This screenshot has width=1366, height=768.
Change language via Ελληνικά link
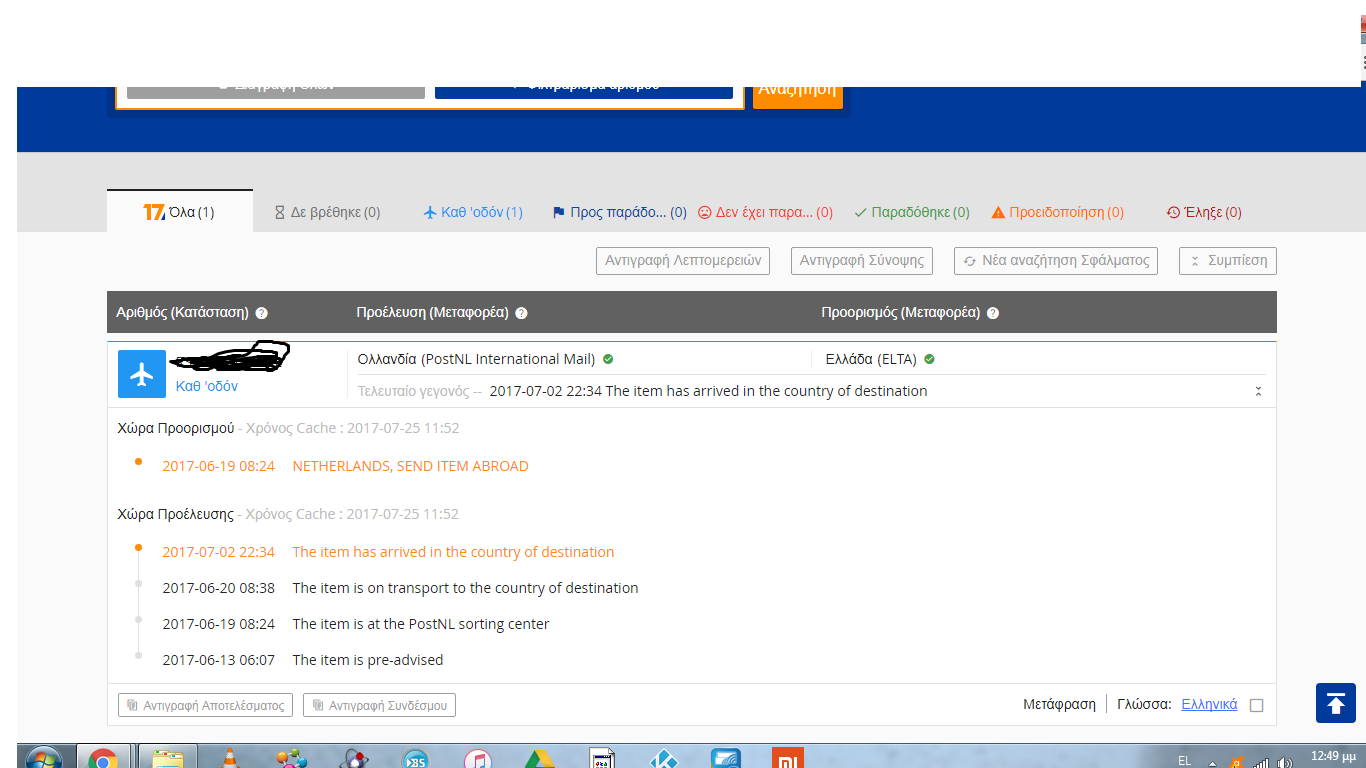(1209, 704)
